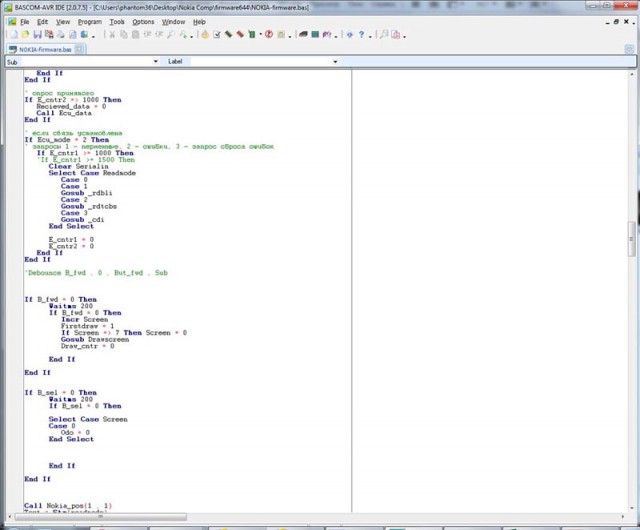
Task: Print the code using the printer icon
Action: point(60,35)
